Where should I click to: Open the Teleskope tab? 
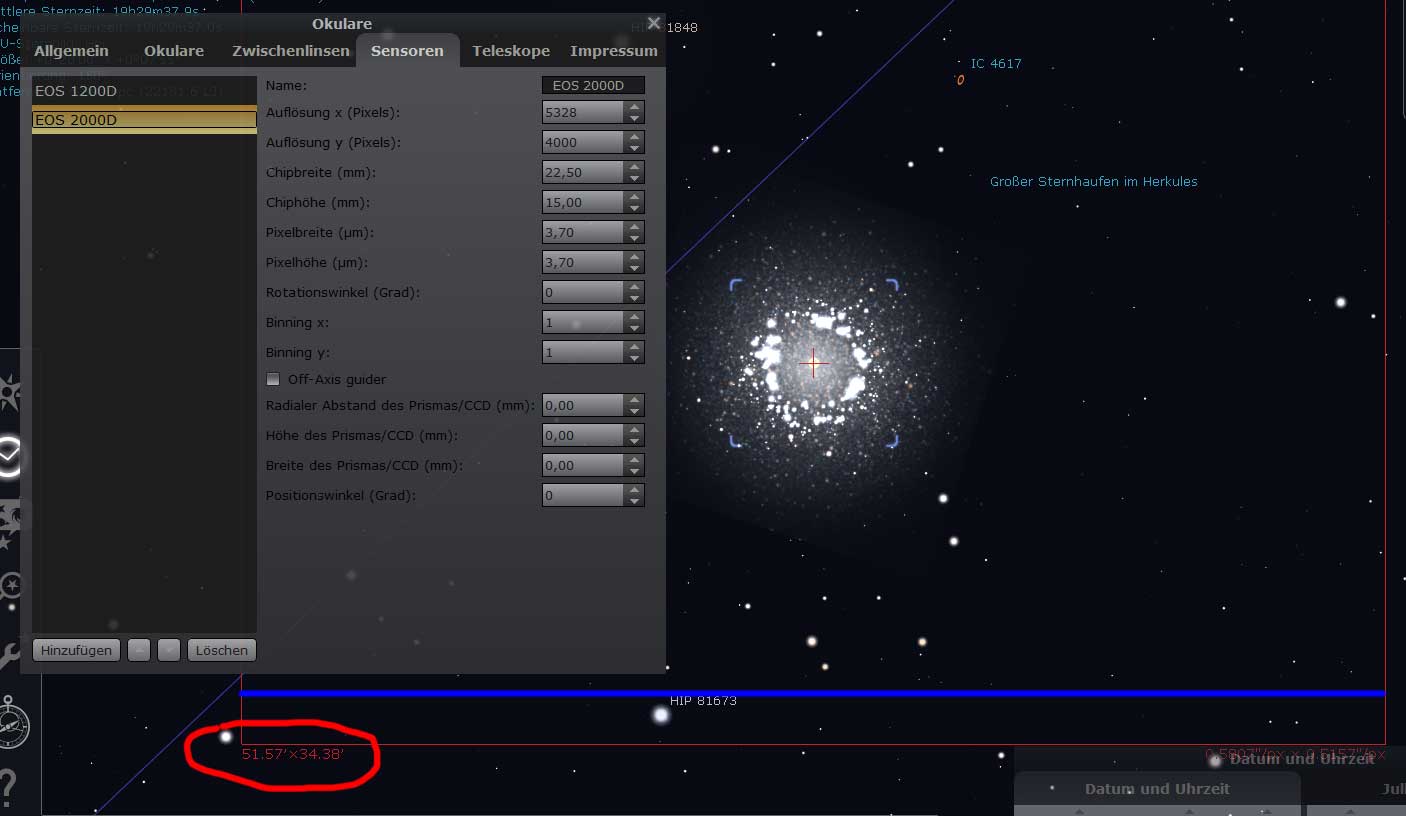click(x=511, y=51)
